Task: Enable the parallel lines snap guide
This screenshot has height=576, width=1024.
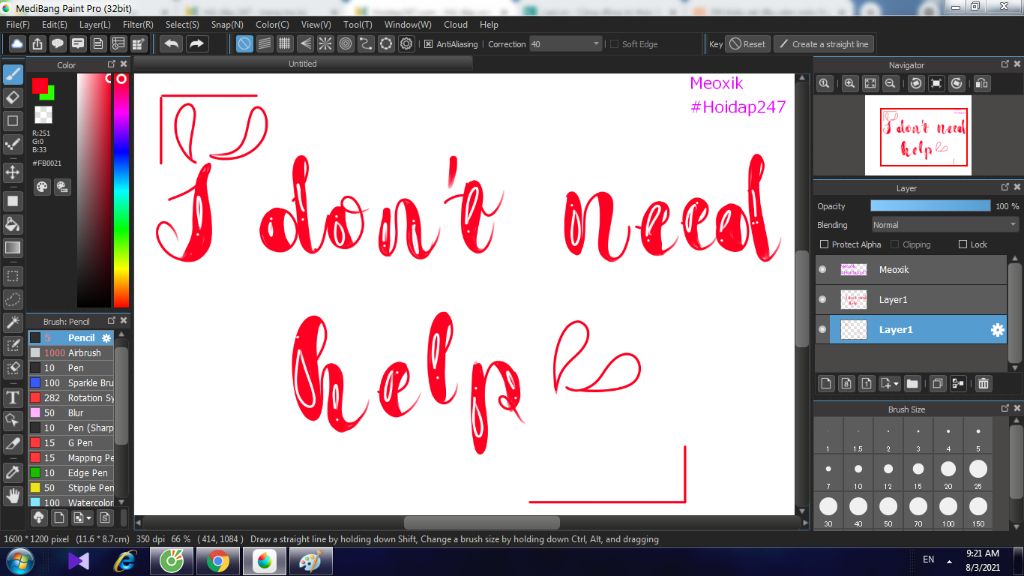Action: [x=264, y=44]
